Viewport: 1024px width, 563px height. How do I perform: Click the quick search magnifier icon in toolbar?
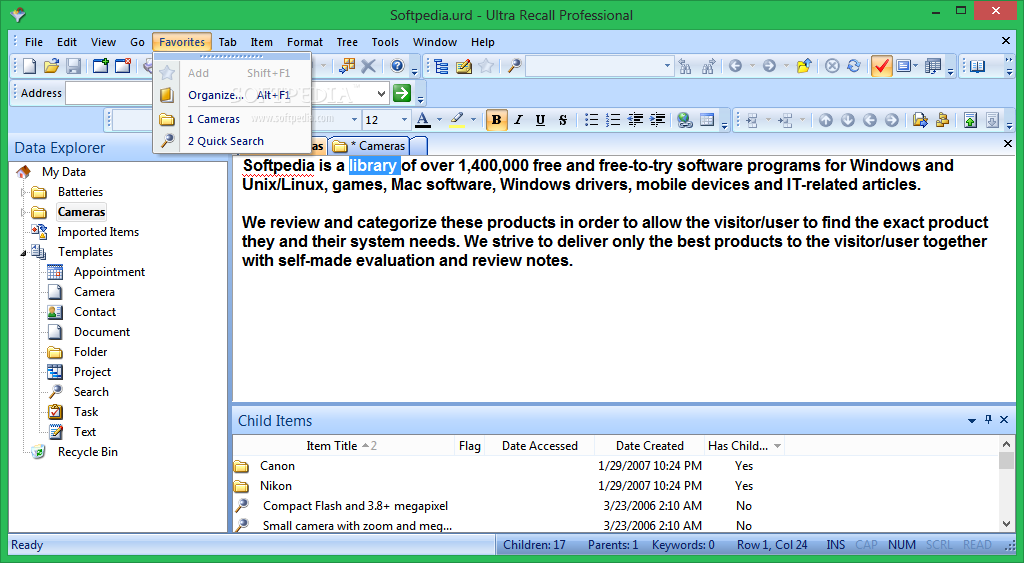[515, 66]
